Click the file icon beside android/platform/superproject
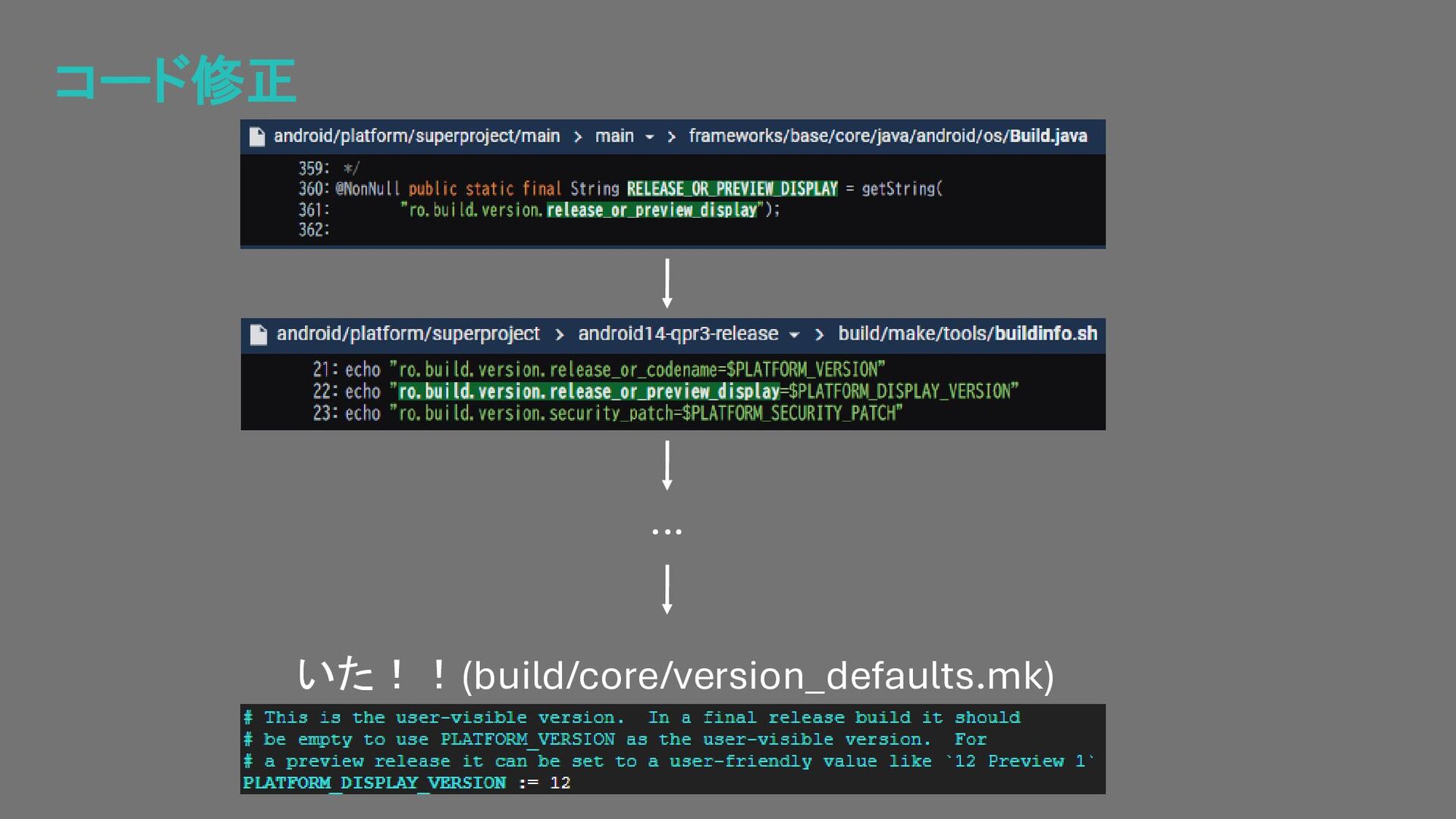Viewport: 1456px width, 819px height. (259, 334)
